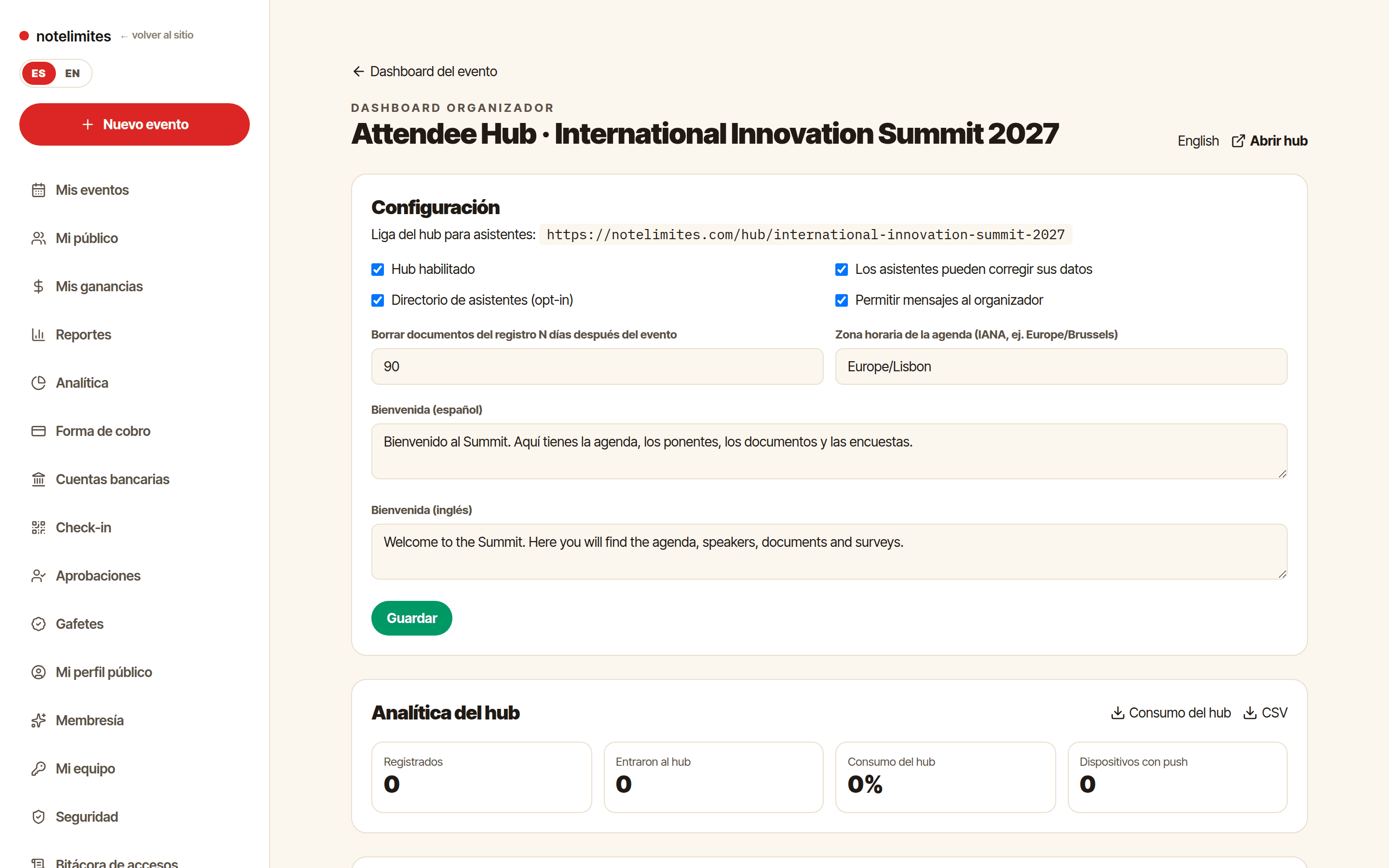This screenshot has height=868, width=1389.
Task: Uncheck Hub habilitado checkbox
Action: point(378,270)
